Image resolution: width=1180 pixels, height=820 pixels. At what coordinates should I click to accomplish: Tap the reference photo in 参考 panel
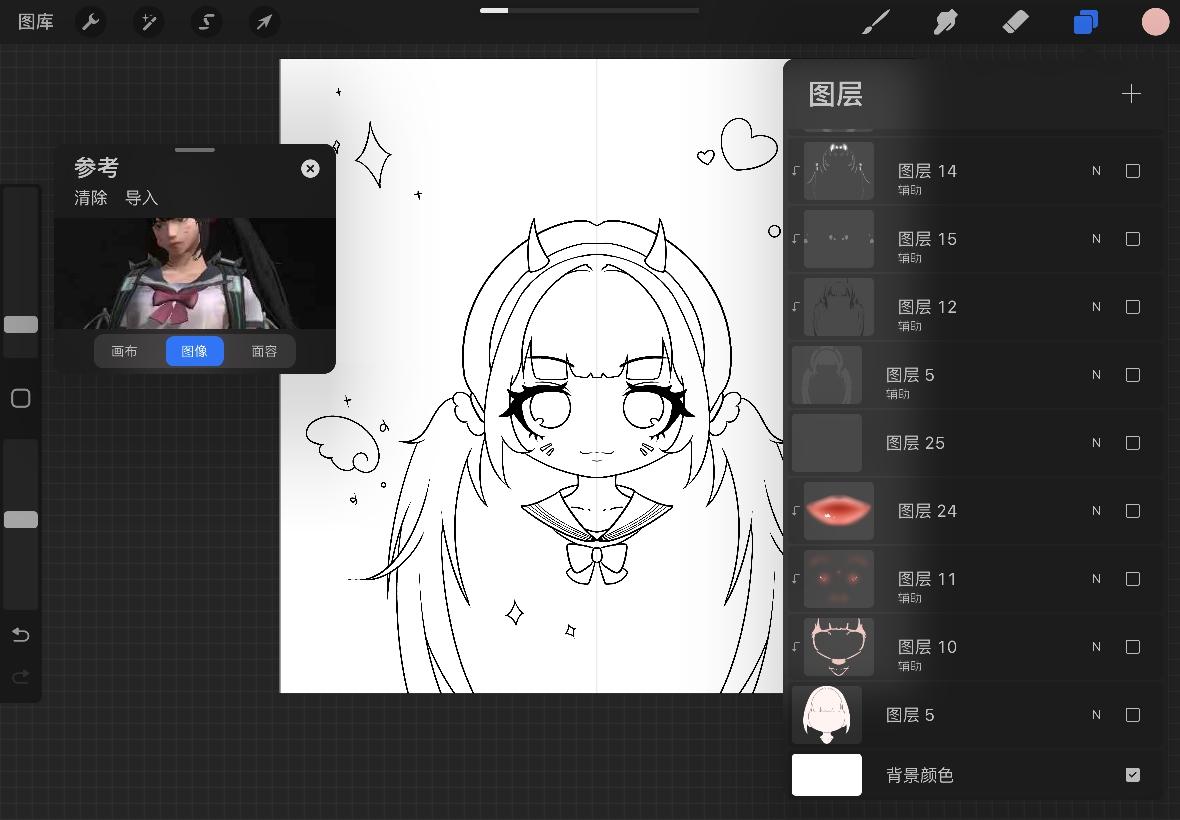coord(194,274)
